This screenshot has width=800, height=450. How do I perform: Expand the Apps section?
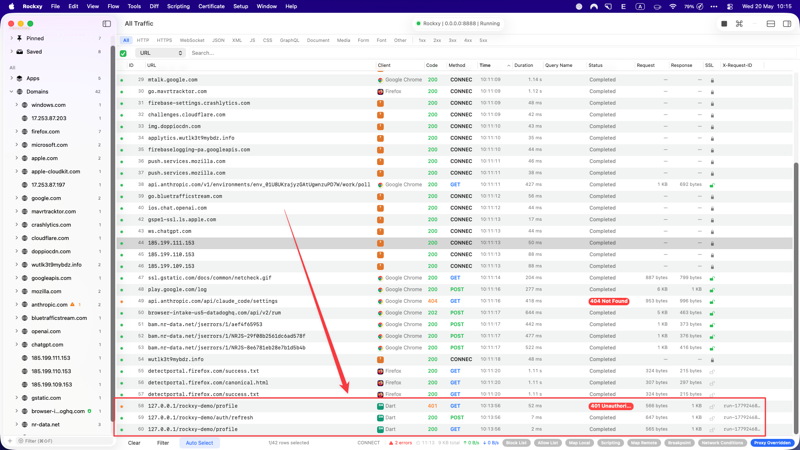pyautogui.click(x=11, y=78)
